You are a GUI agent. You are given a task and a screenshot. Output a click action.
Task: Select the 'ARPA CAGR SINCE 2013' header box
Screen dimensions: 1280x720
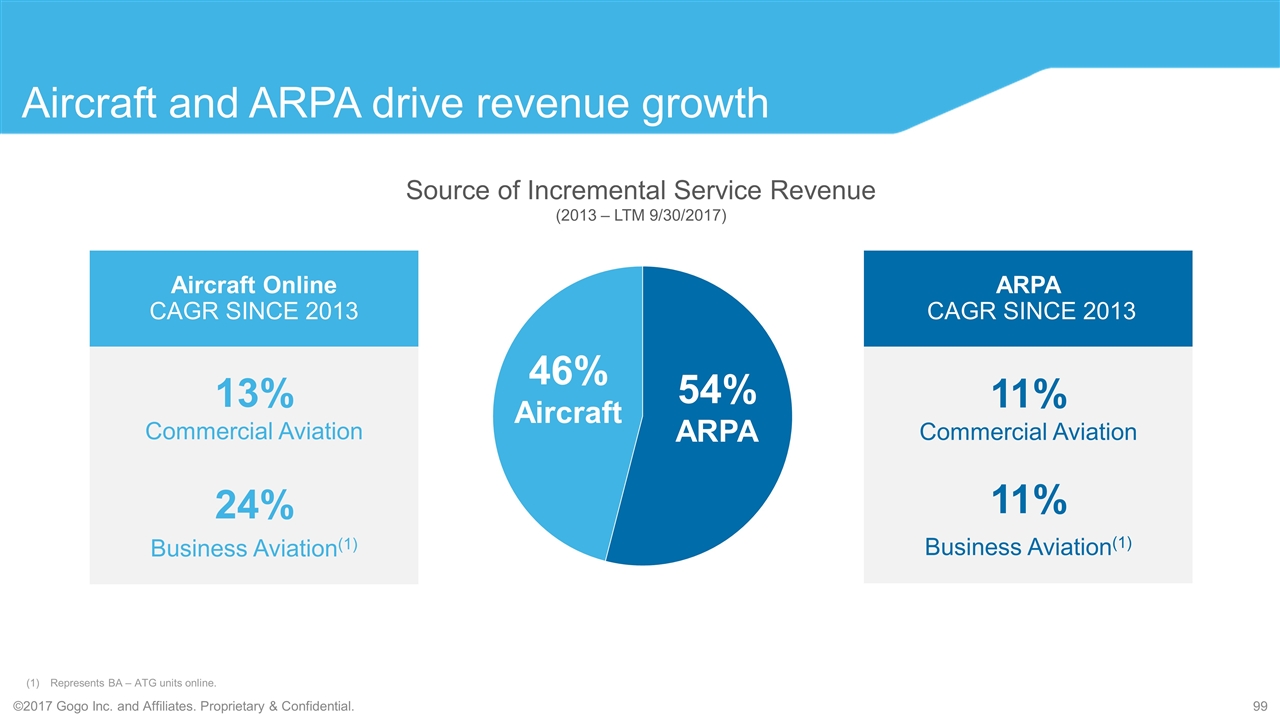pos(1028,298)
